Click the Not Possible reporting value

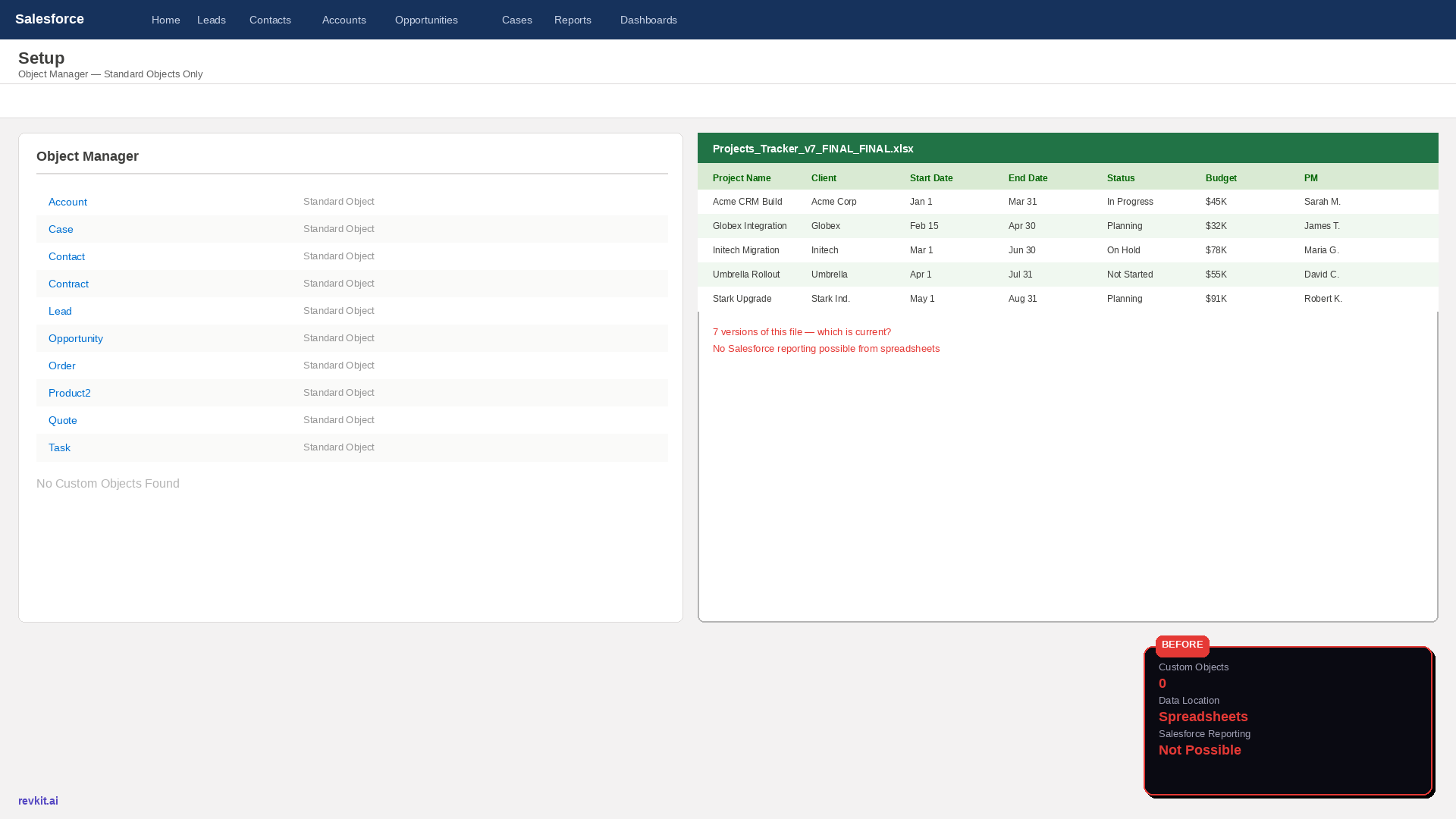coord(1200,750)
